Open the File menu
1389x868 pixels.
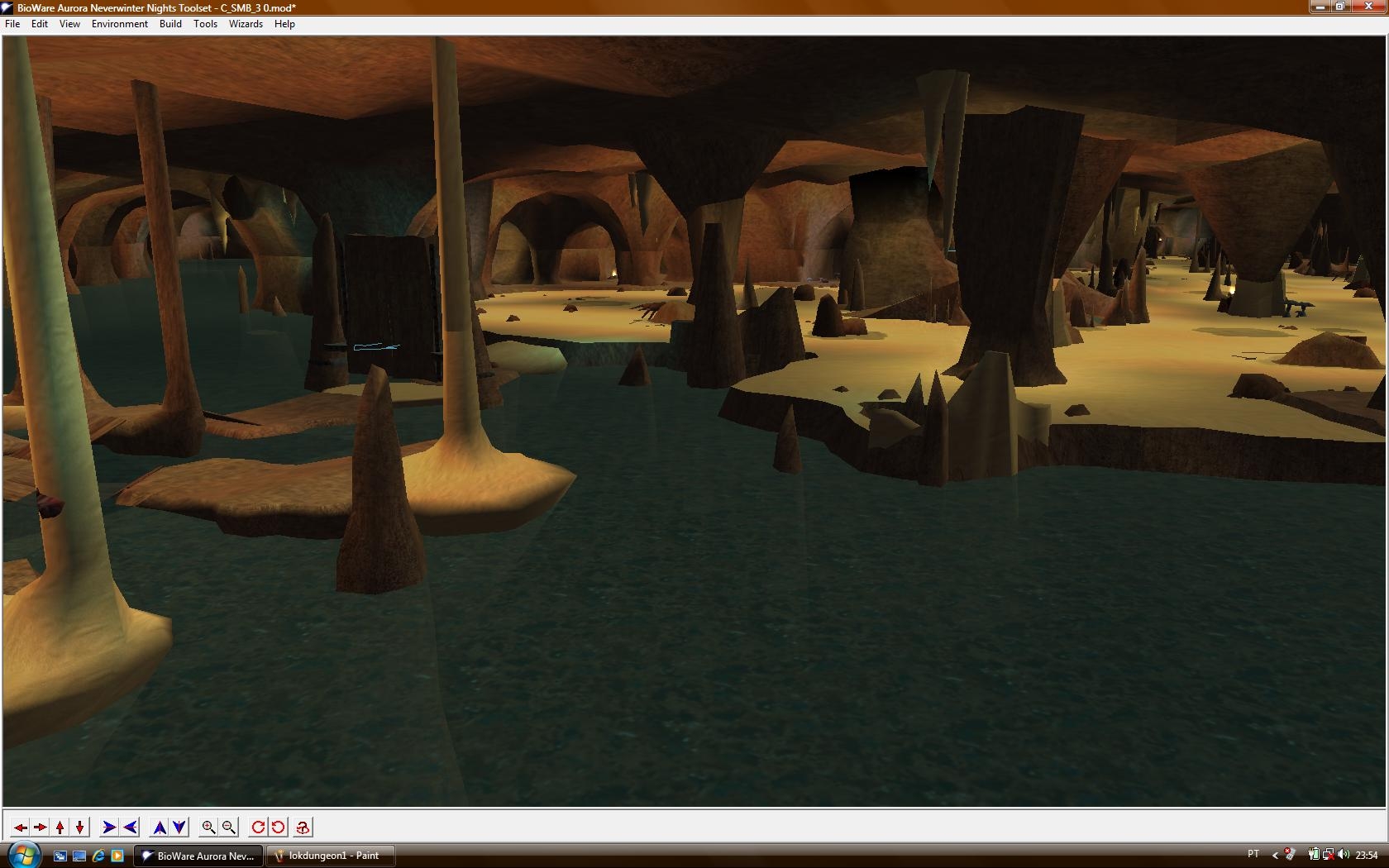tap(12, 24)
